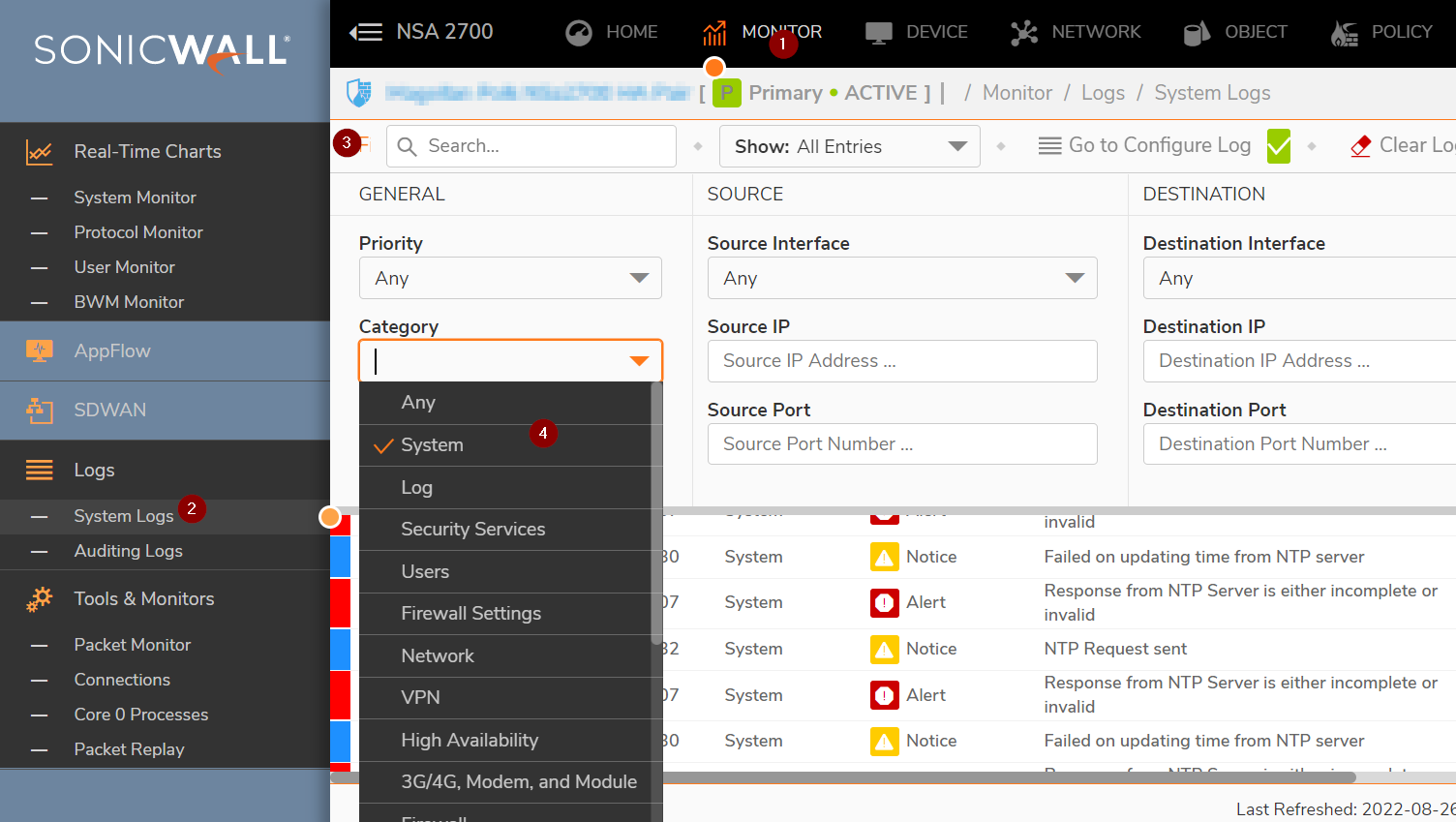Open the Source Interface dropdown
1456x822 pixels.
coord(902,278)
